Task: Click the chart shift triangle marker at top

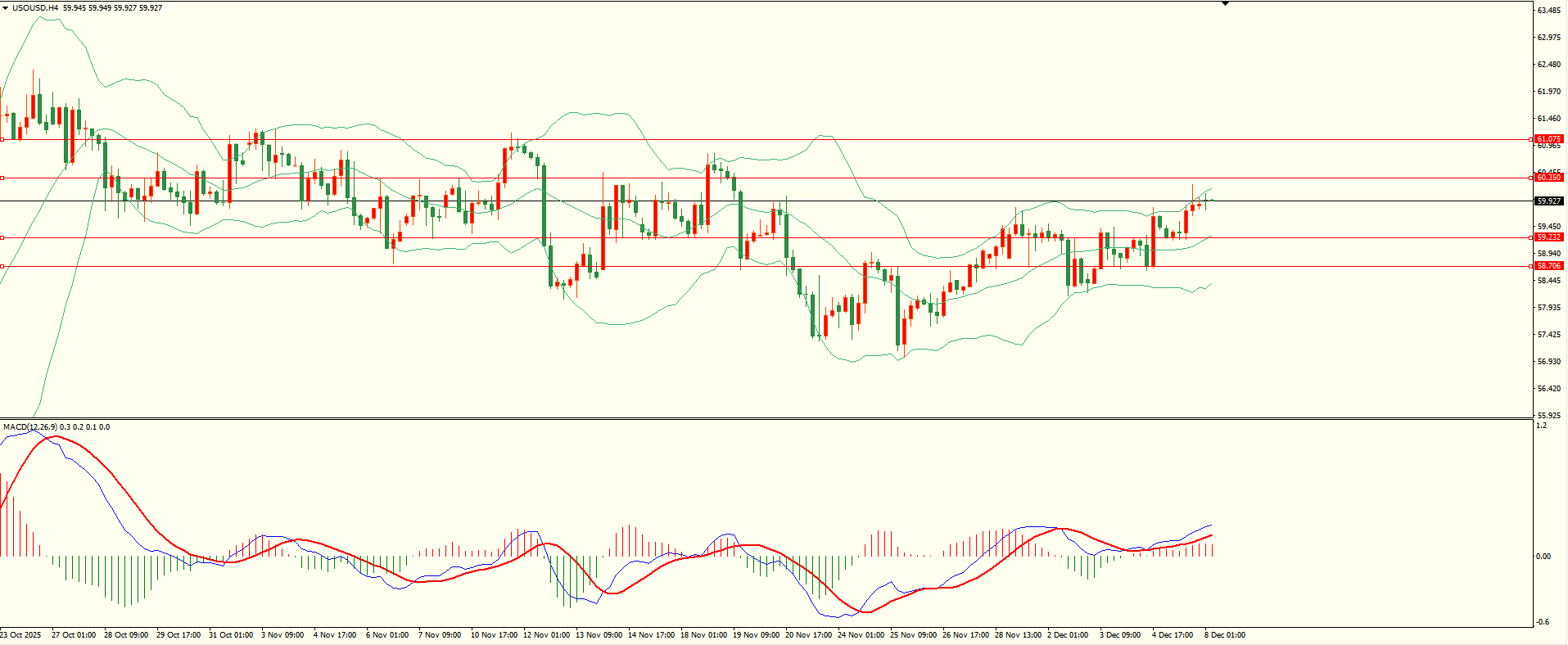Action: 1225,4
